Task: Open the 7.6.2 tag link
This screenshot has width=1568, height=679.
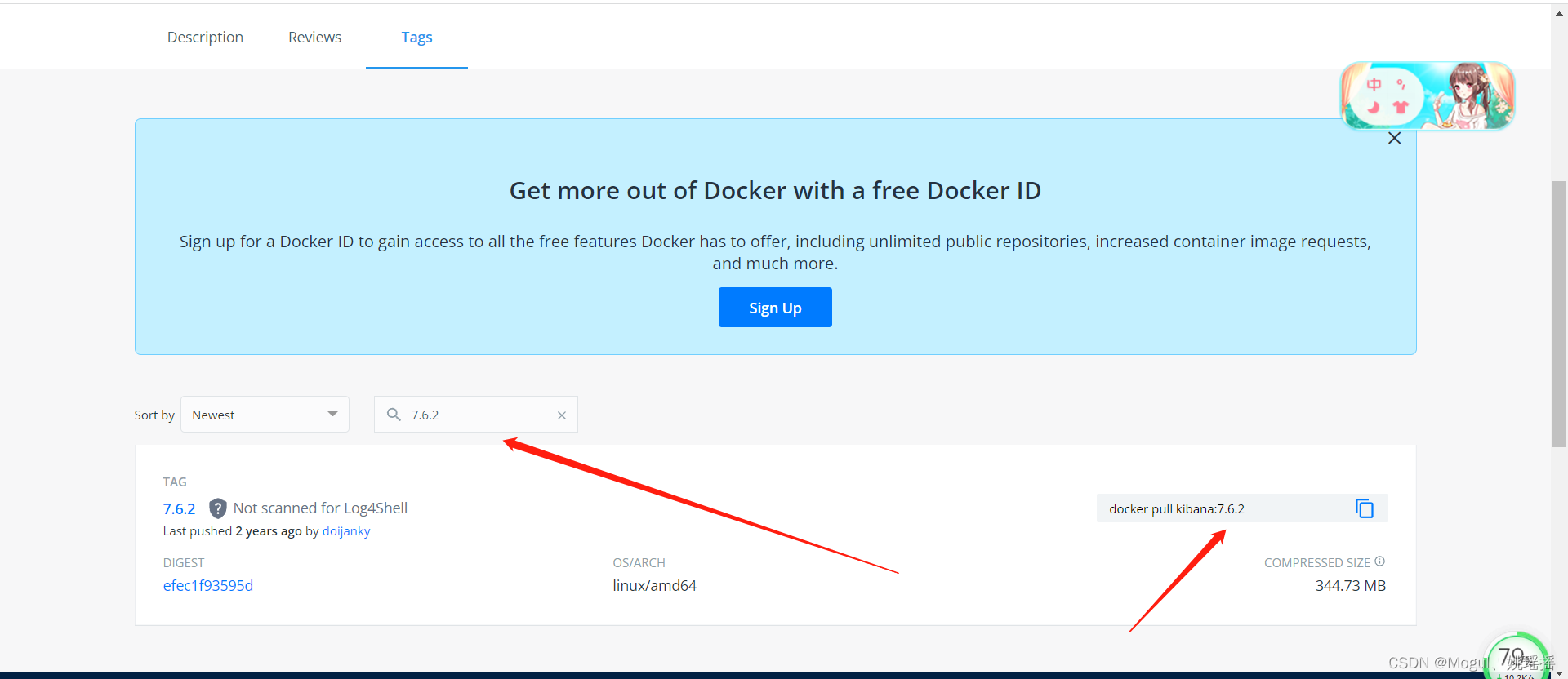Action: pos(179,509)
